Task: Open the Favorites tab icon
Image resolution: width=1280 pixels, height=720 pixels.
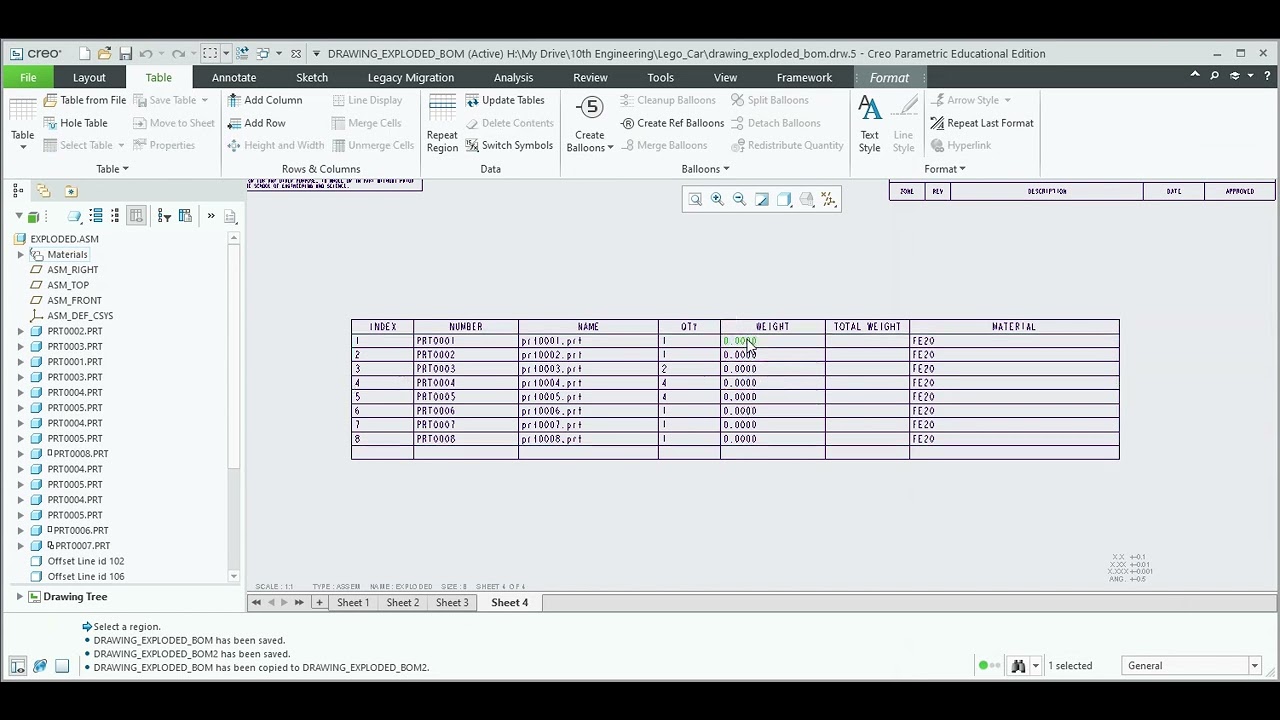Action: coord(70,190)
